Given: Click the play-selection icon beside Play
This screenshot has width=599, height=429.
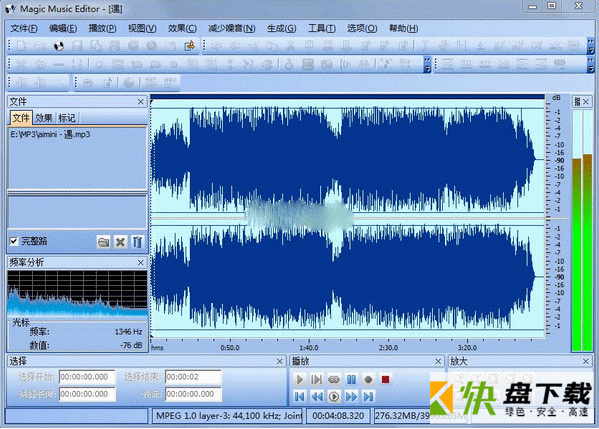Looking at the screenshot, I should click(x=317, y=379).
